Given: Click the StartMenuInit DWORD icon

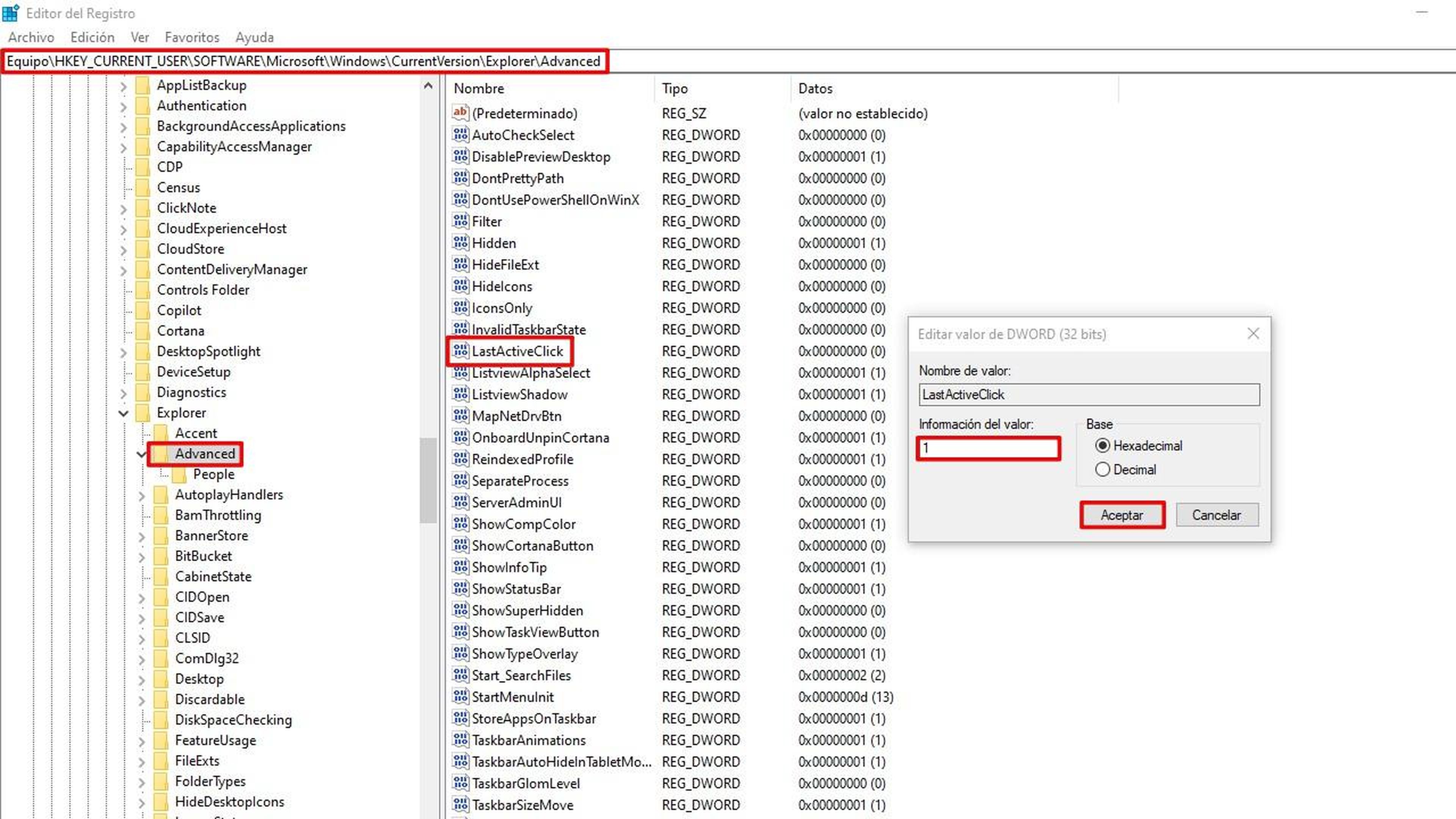Looking at the screenshot, I should tap(460, 697).
